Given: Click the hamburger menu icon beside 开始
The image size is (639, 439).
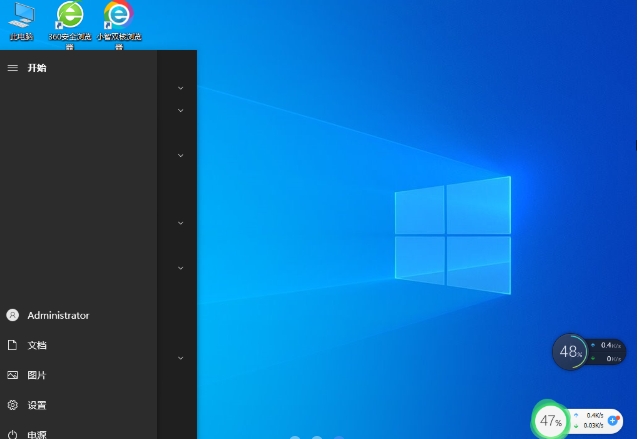Looking at the screenshot, I should point(13,68).
